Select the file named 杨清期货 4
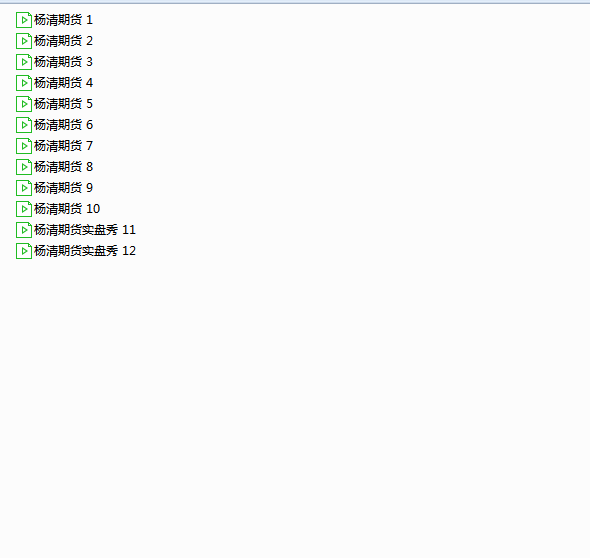Image resolution: width=590 pixels, height=558 pixels. coord(55,83)
